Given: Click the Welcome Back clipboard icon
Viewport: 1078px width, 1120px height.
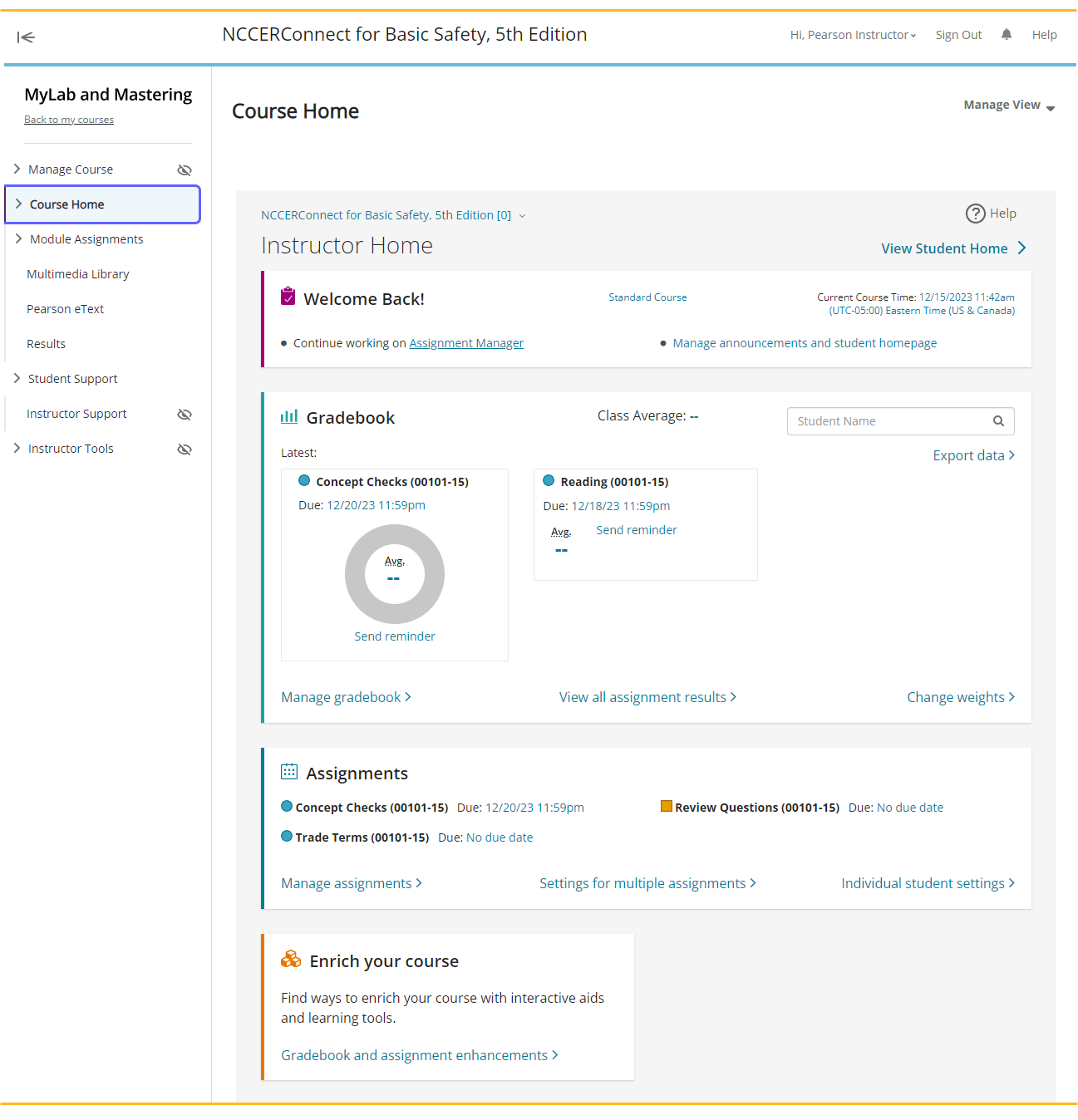Looking at the screenshot, I should pyautogui.click(x=288, y=296).
